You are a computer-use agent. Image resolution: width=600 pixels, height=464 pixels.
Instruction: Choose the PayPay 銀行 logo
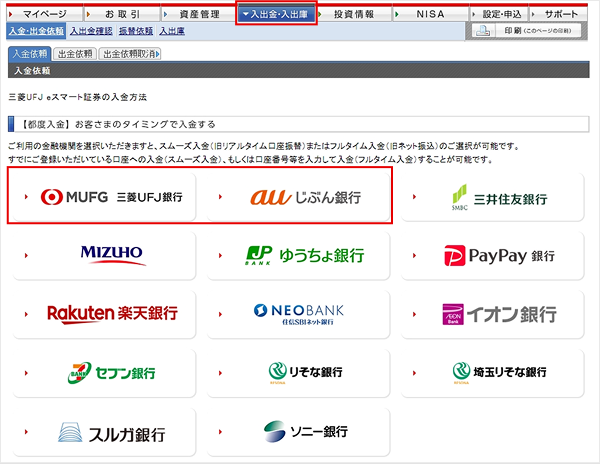tap(498, 256)
